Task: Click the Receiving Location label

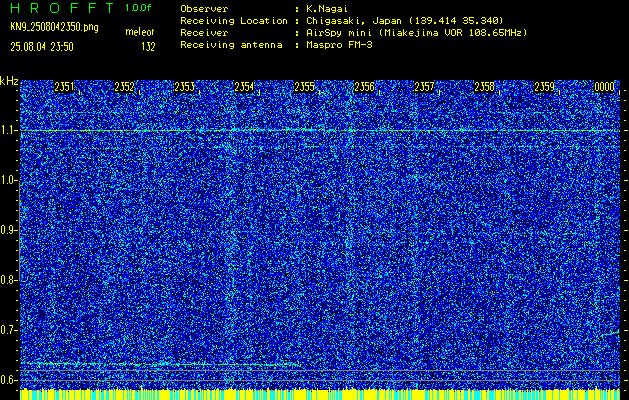Action: point(234,21)
